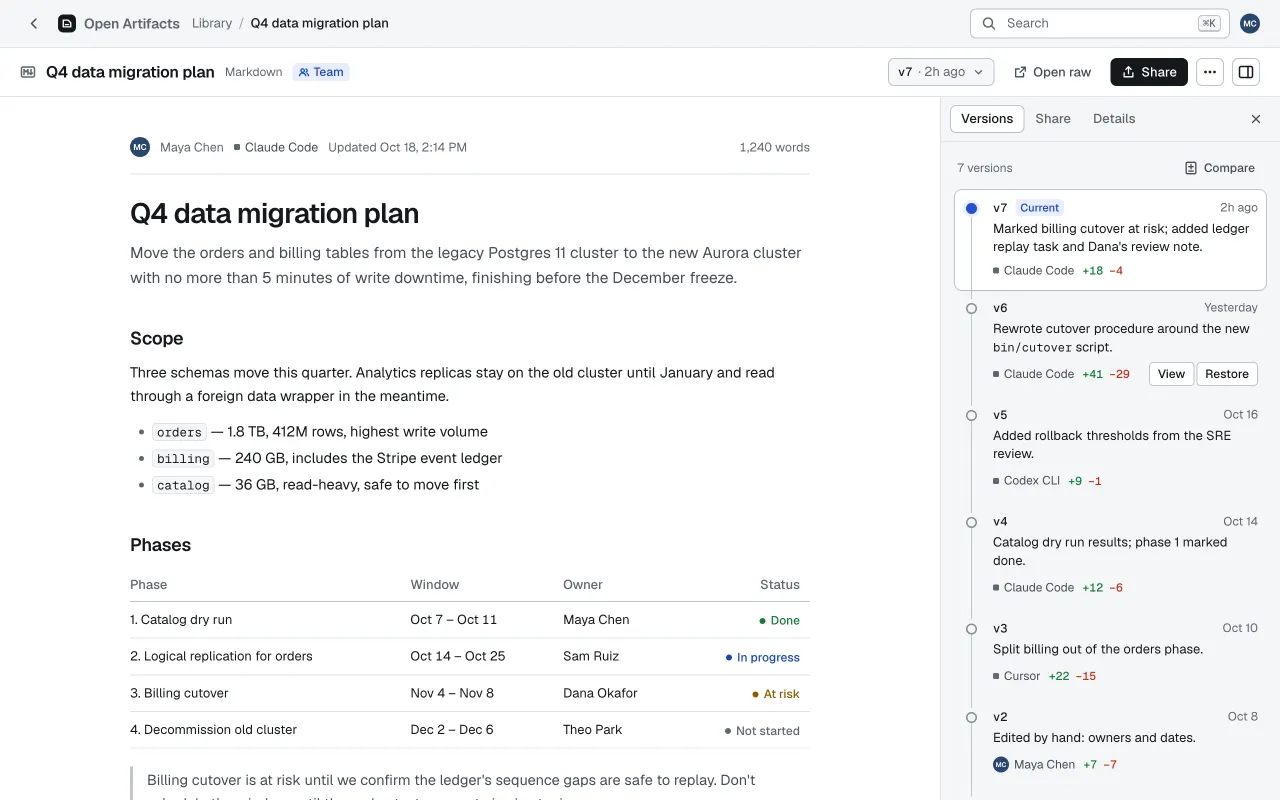Select the v6 timeline dot
Screen dimensions: 1280x800
[971, 308]
